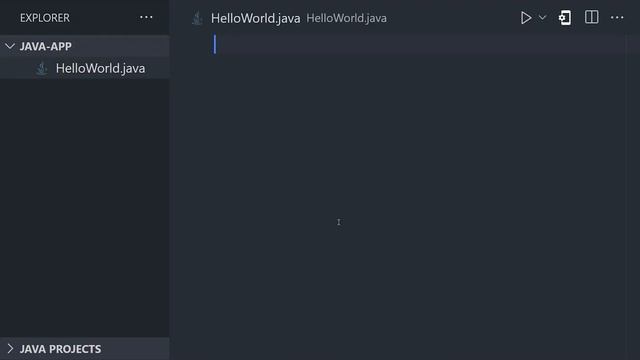640x360 pixels.
Task: Click the open changes icon in the editor toolbar
Action: pyautogui.click(x=565, y=18)
